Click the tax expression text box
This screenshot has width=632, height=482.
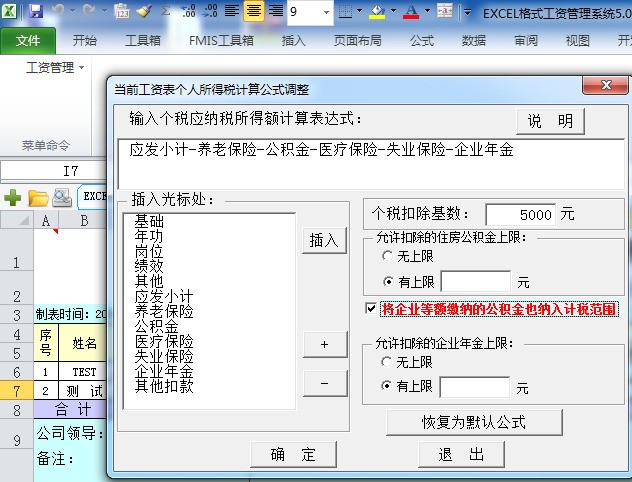tap(371, 164)
